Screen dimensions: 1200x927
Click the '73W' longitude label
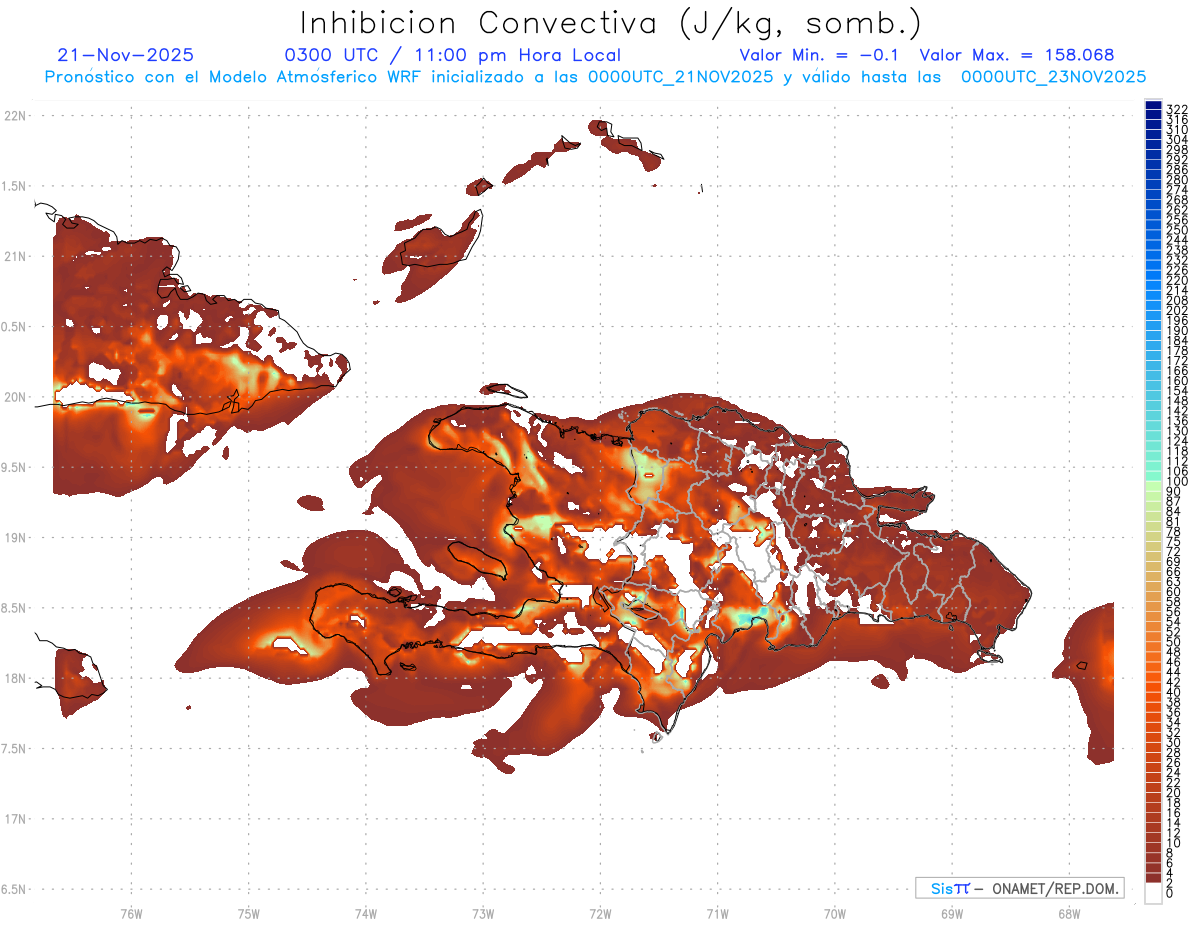click(x=483, y=913)
